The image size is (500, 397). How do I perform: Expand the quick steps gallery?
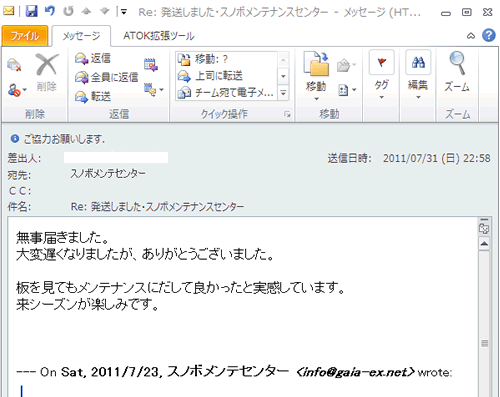283,92
